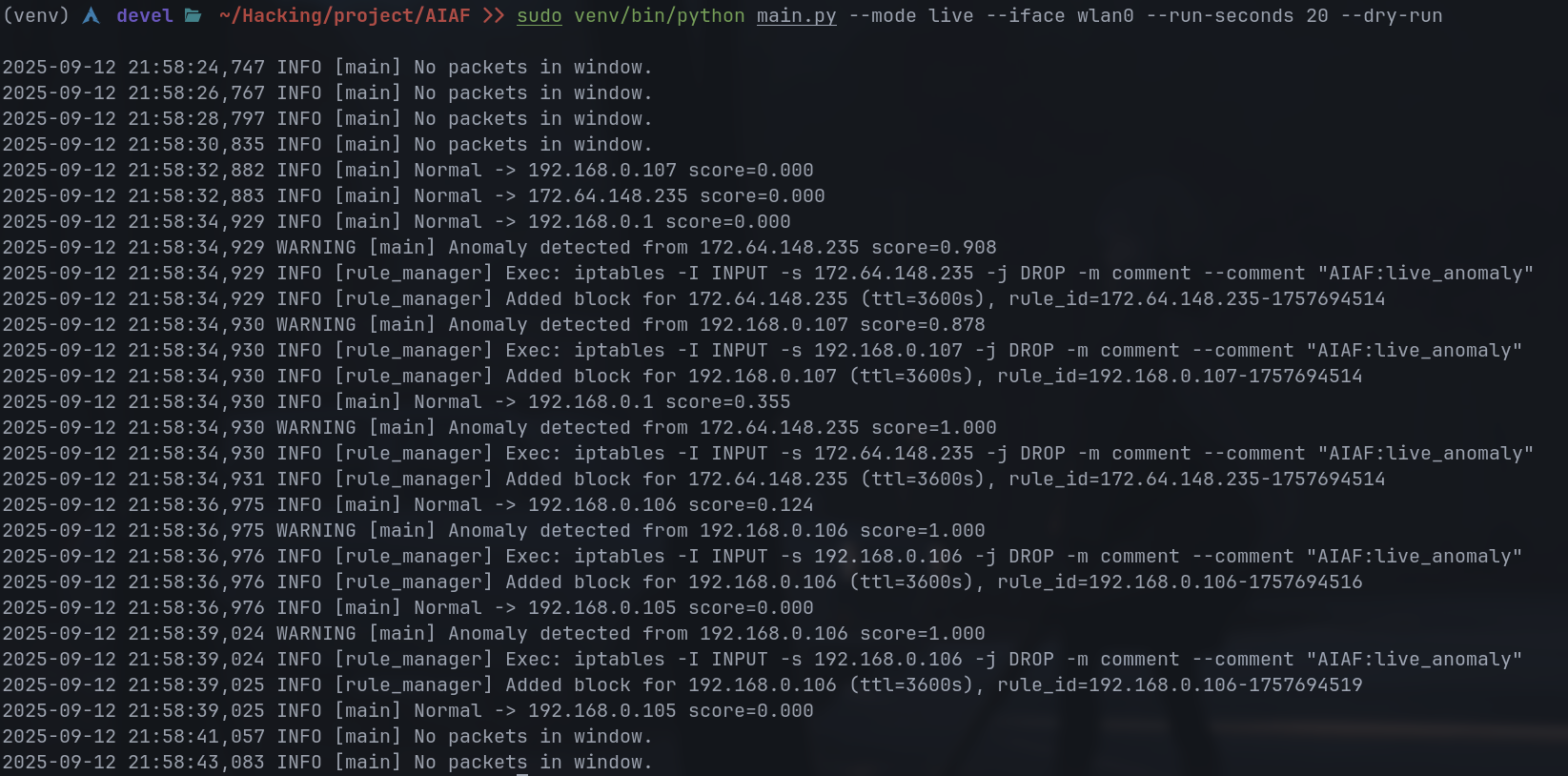Click the >> prompt separator symbol
Viewport: 1568px width, 776px height.
493,15
